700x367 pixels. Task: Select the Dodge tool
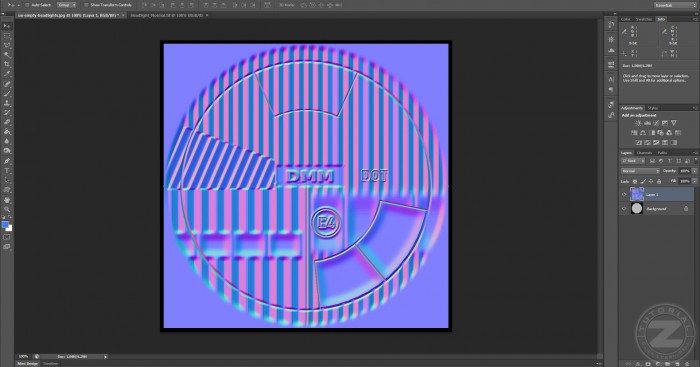(x=7, y=151)
